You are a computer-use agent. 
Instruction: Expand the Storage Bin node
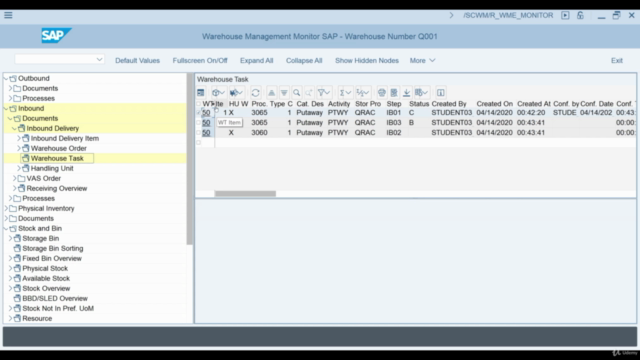11,238
